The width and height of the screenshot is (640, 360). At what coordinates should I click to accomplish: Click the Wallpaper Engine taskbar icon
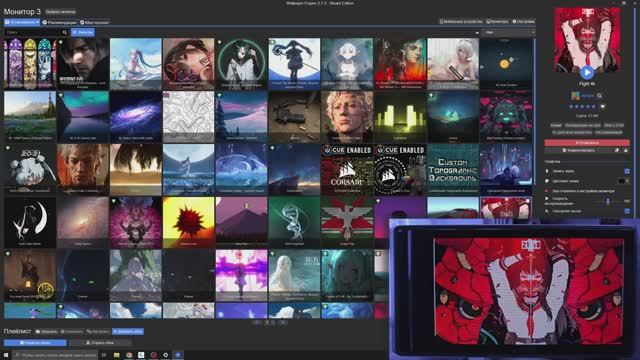[178, 355]
